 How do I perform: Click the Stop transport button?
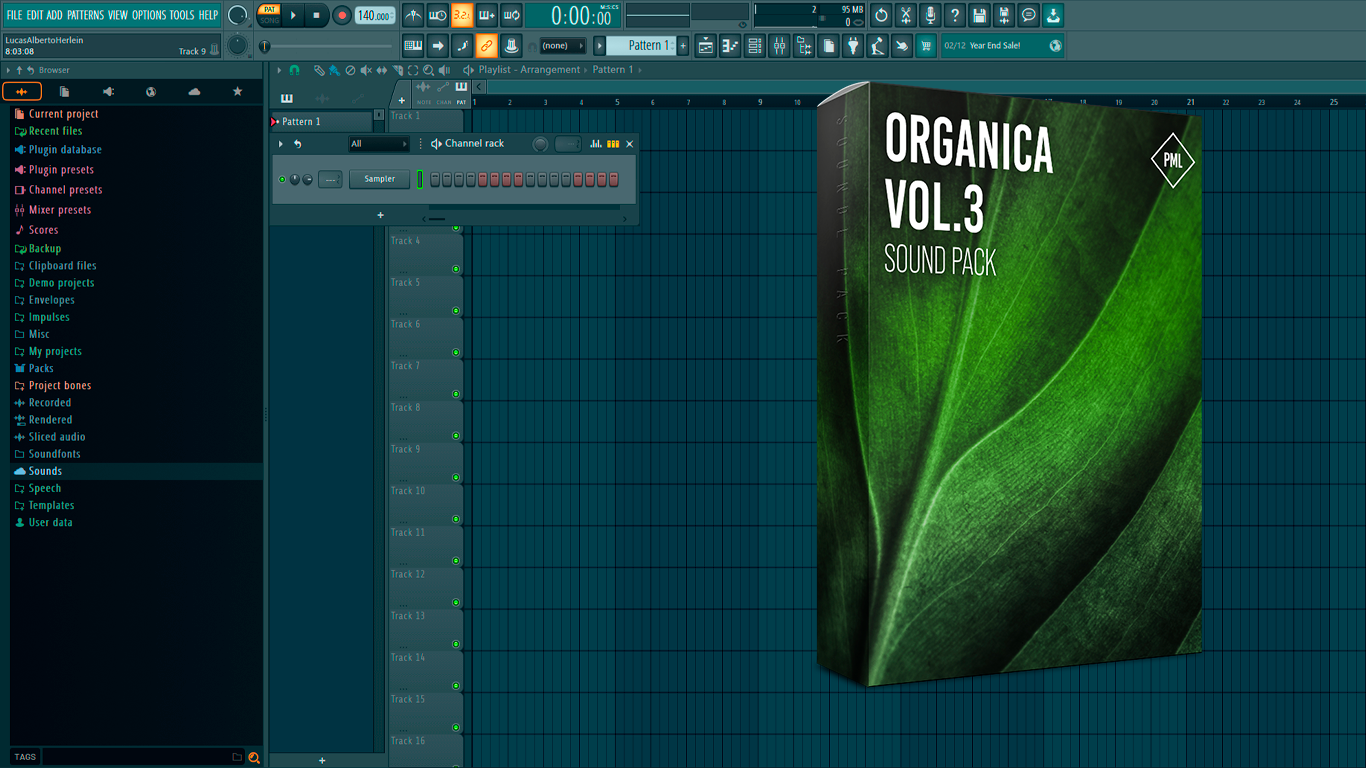[x=317, y=15]
